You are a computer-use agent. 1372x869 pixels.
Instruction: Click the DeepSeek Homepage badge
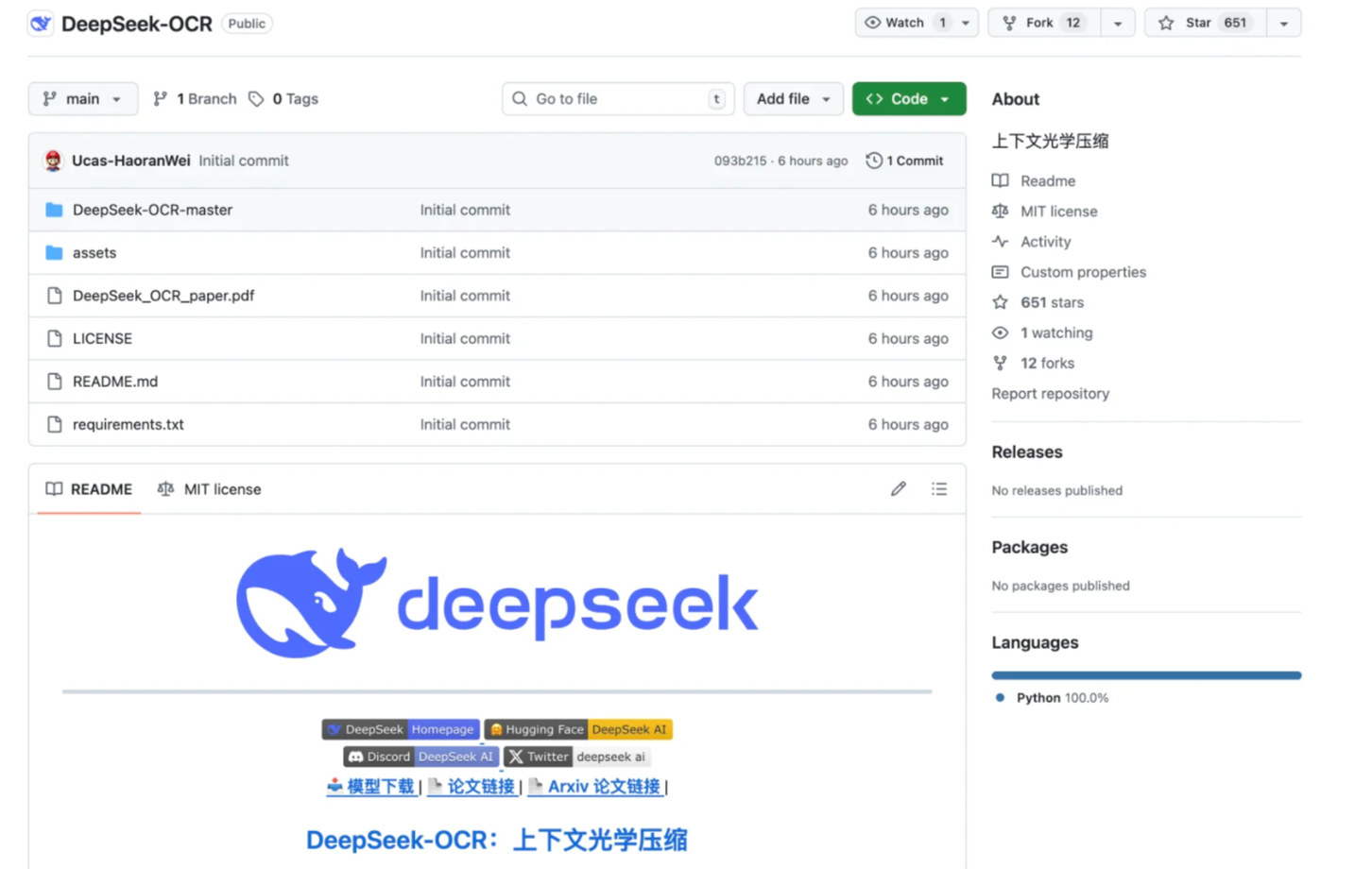tap(401, 729)
